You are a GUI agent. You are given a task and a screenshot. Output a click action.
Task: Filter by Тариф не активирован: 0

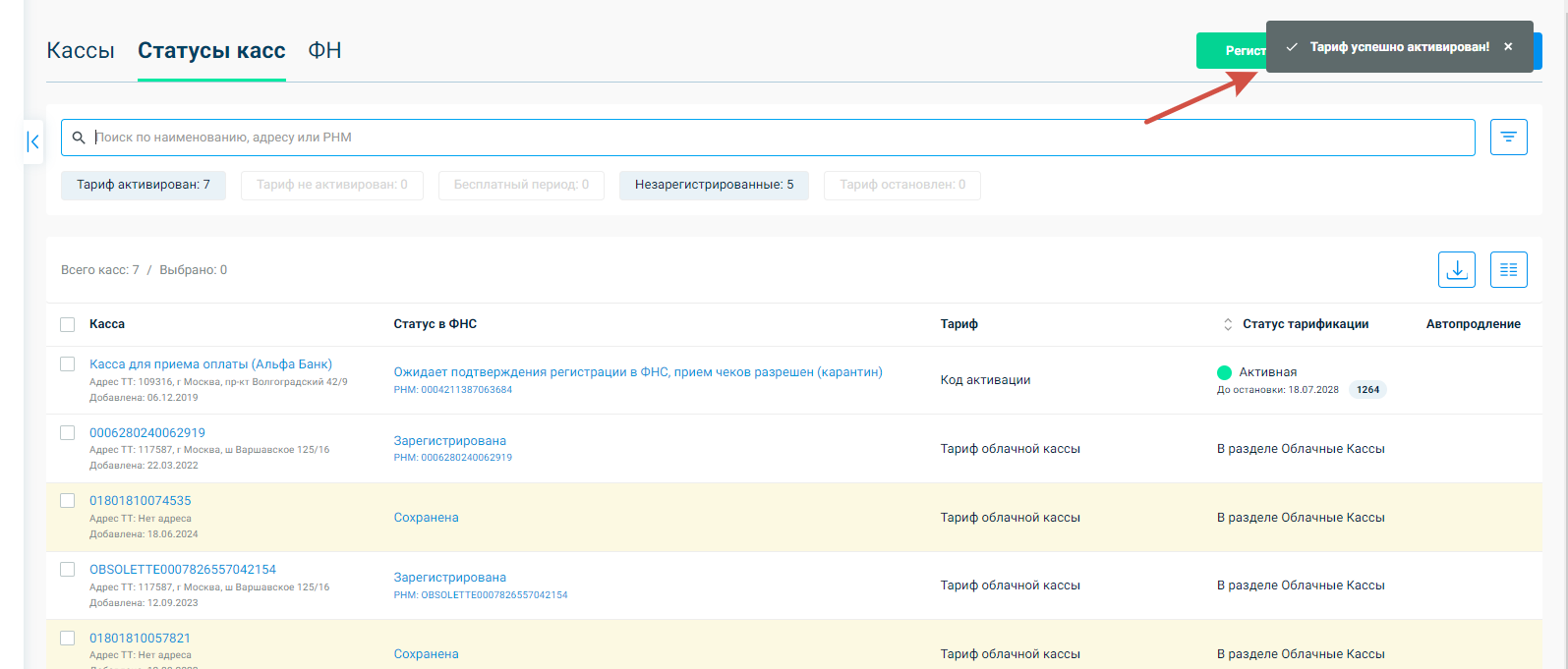[332, 185]
